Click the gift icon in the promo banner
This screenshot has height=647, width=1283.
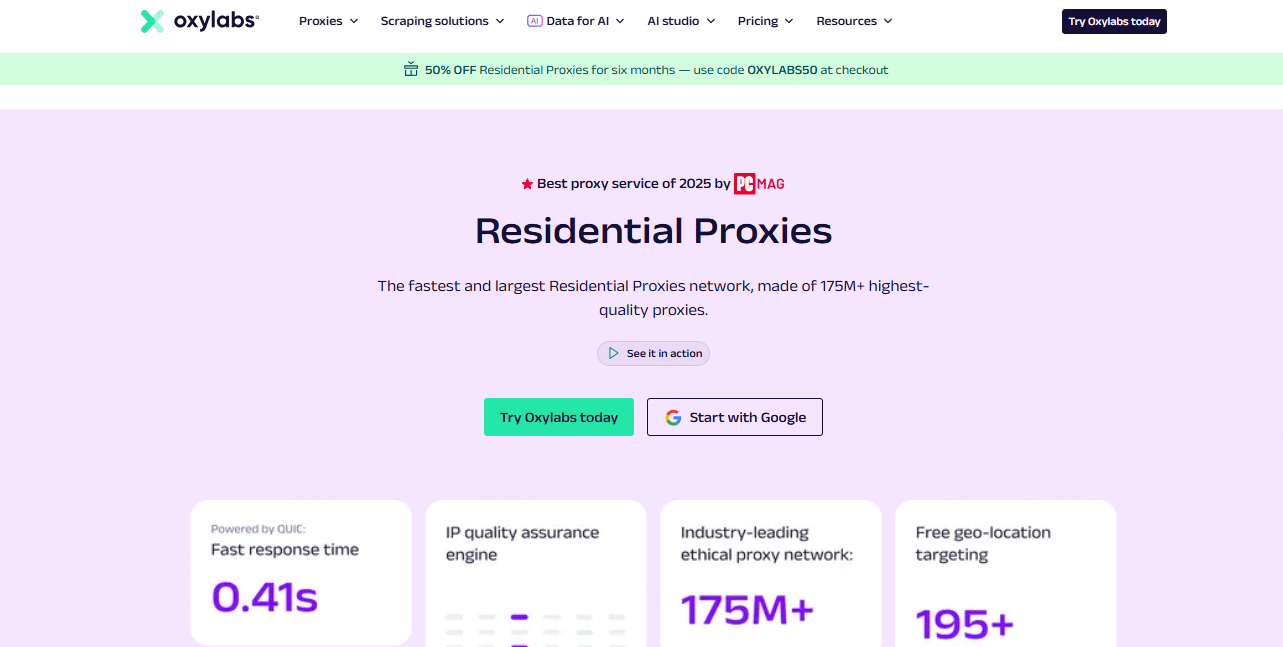[411, 69]
